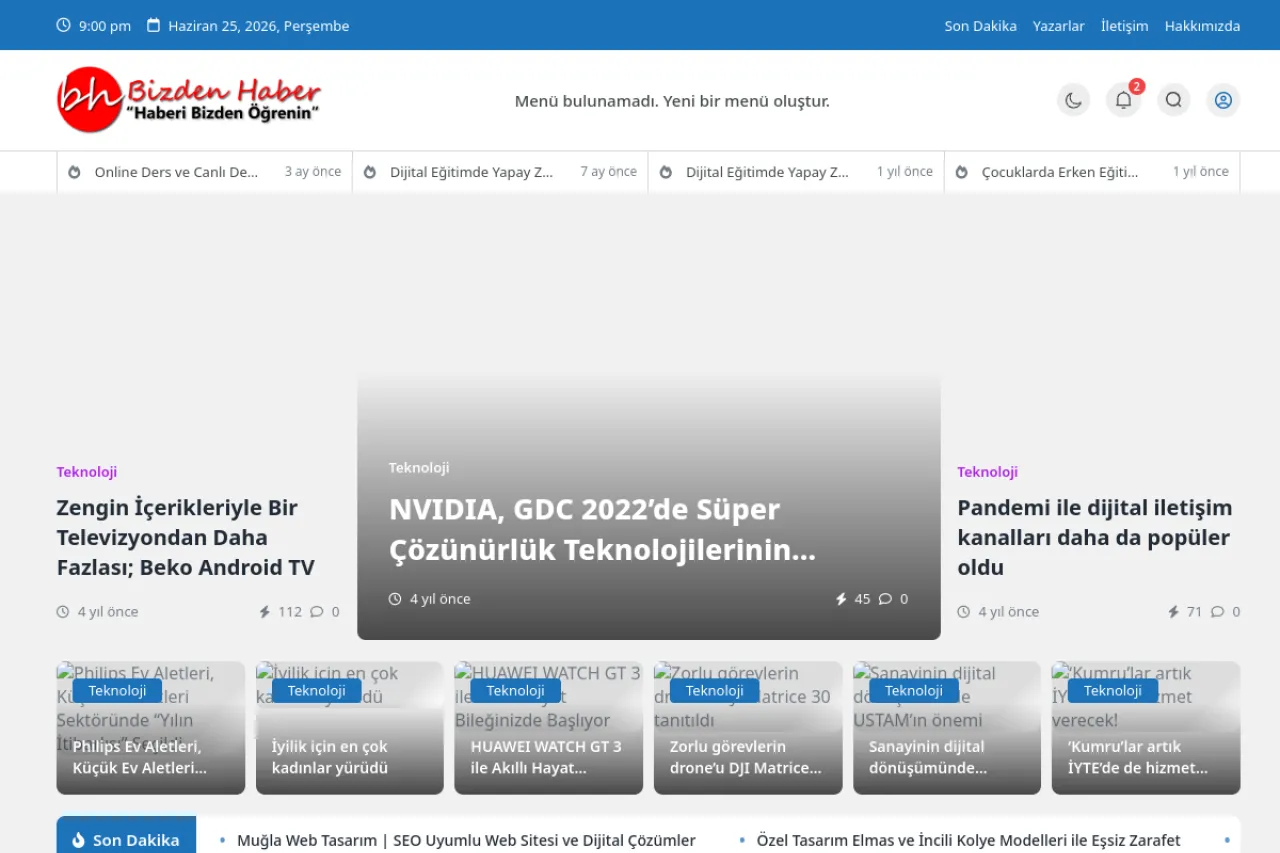Click Teknoloji badge on Sanayinin dijital card
Screen dimensions: 1280x853
914,690
